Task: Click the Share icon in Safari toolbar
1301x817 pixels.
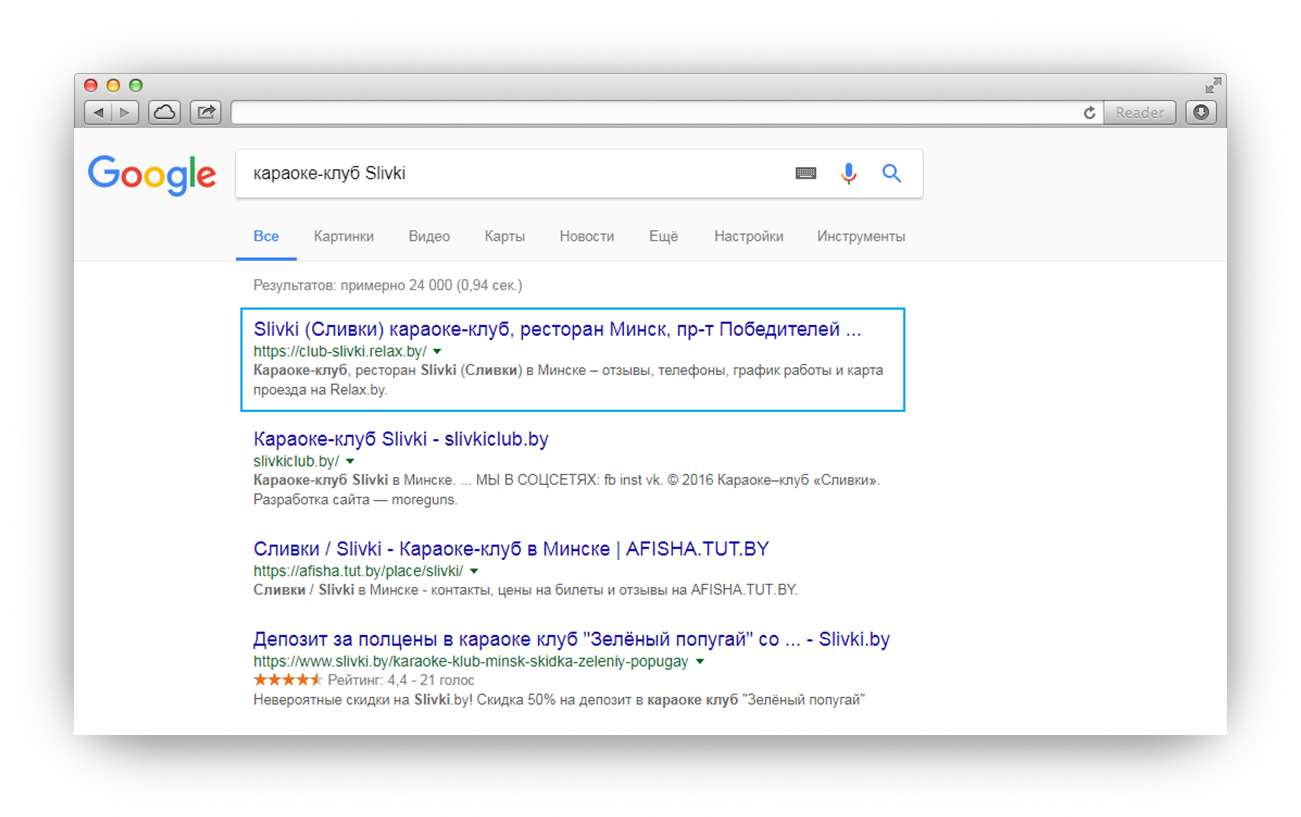Action: 206,112
